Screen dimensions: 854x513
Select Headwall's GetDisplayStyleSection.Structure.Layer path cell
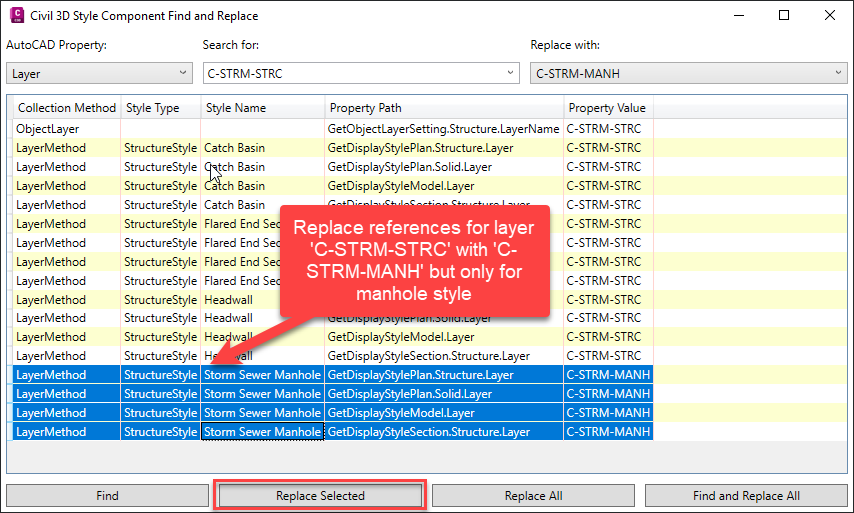pos(444,356)
